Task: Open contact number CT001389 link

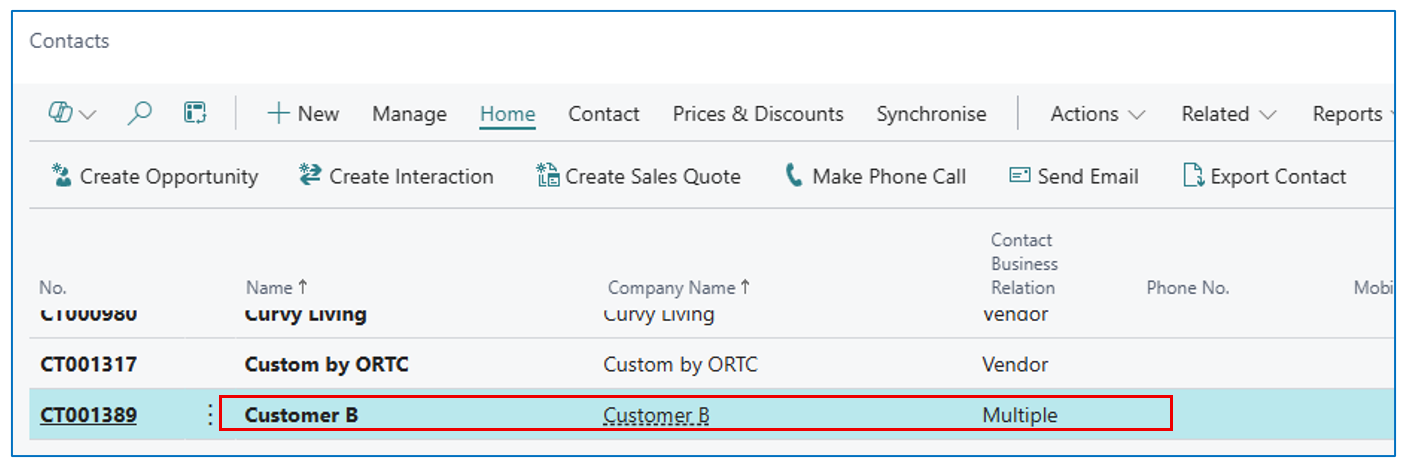Action: 88,415
